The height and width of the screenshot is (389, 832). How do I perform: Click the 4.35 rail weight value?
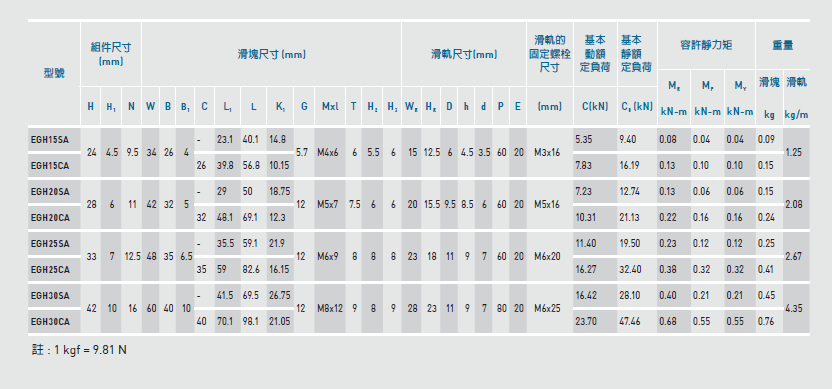coord(794,308)
